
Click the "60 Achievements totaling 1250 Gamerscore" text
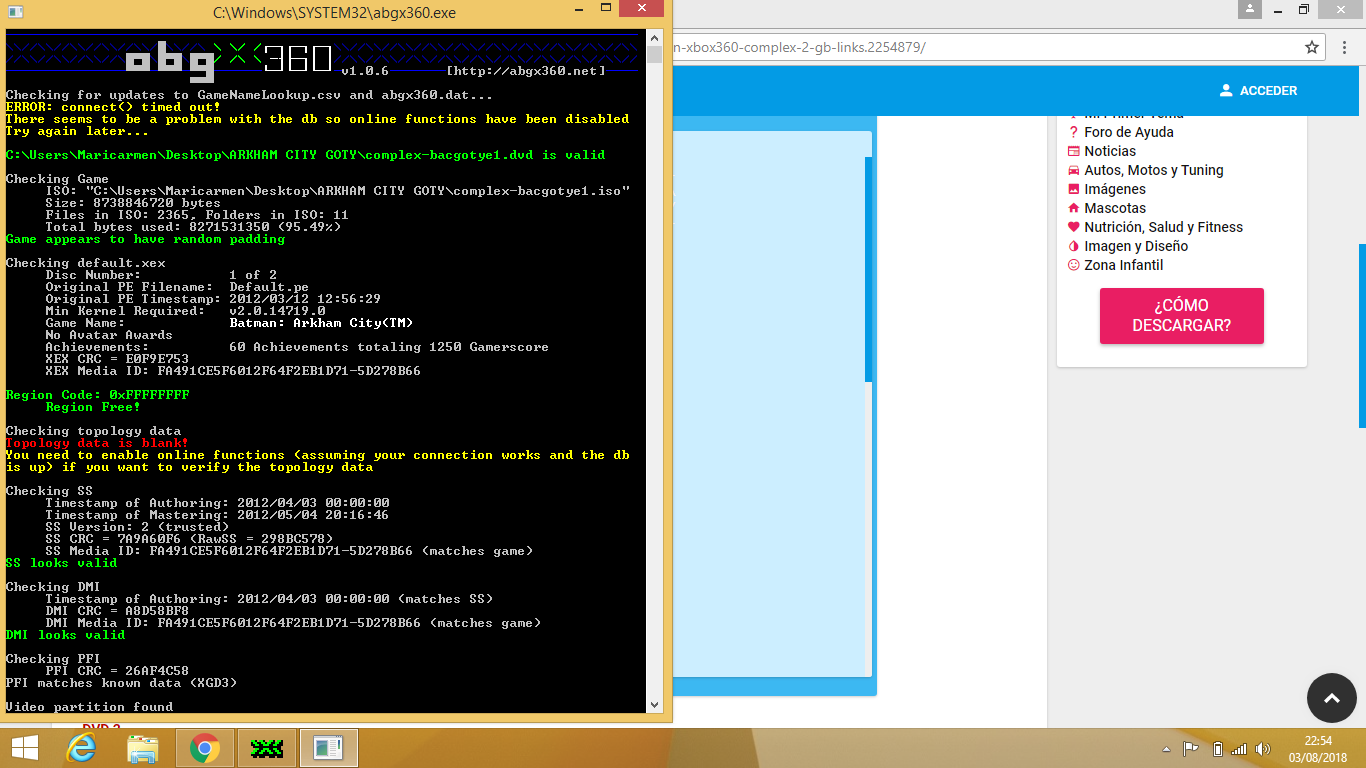389,347
